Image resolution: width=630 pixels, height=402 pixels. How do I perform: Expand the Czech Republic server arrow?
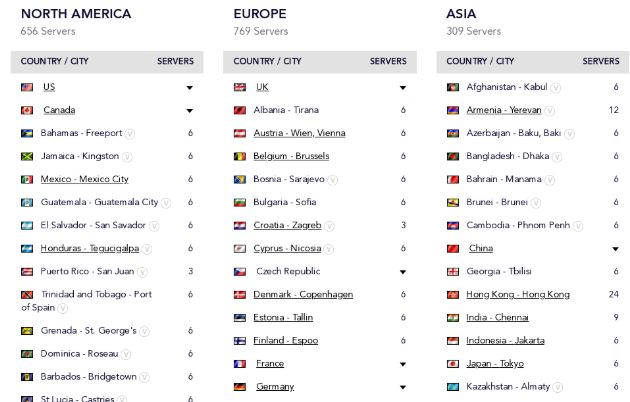(403, 272)
